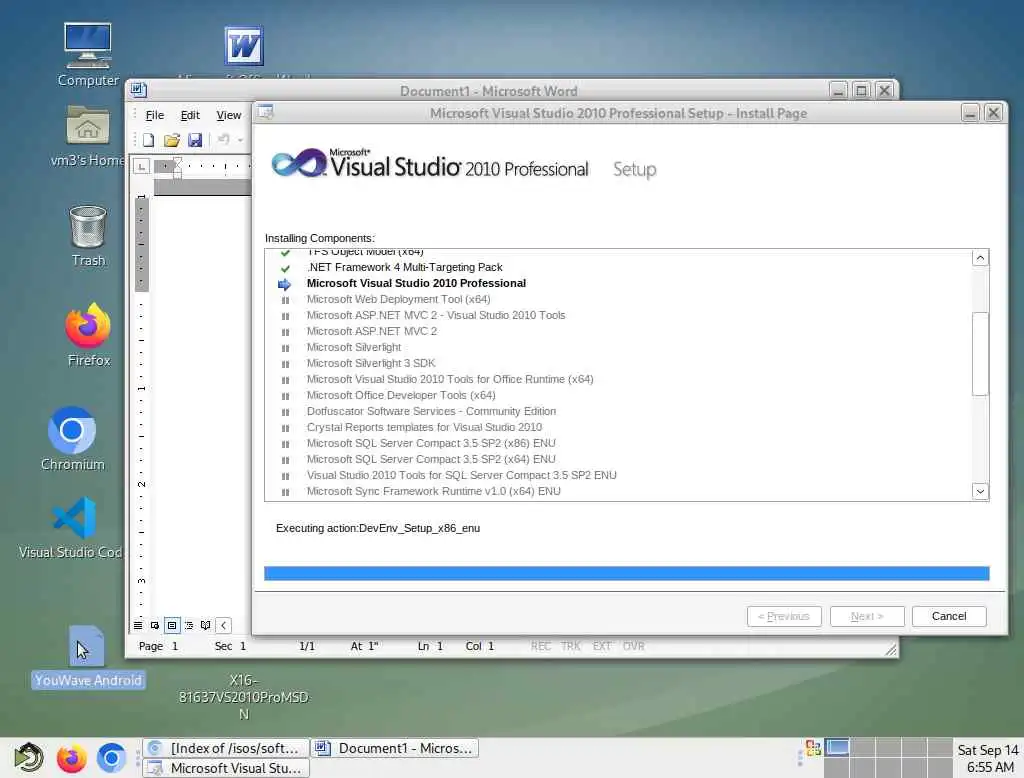Click the clock showing Sat Sep 14

click(988, 758)
